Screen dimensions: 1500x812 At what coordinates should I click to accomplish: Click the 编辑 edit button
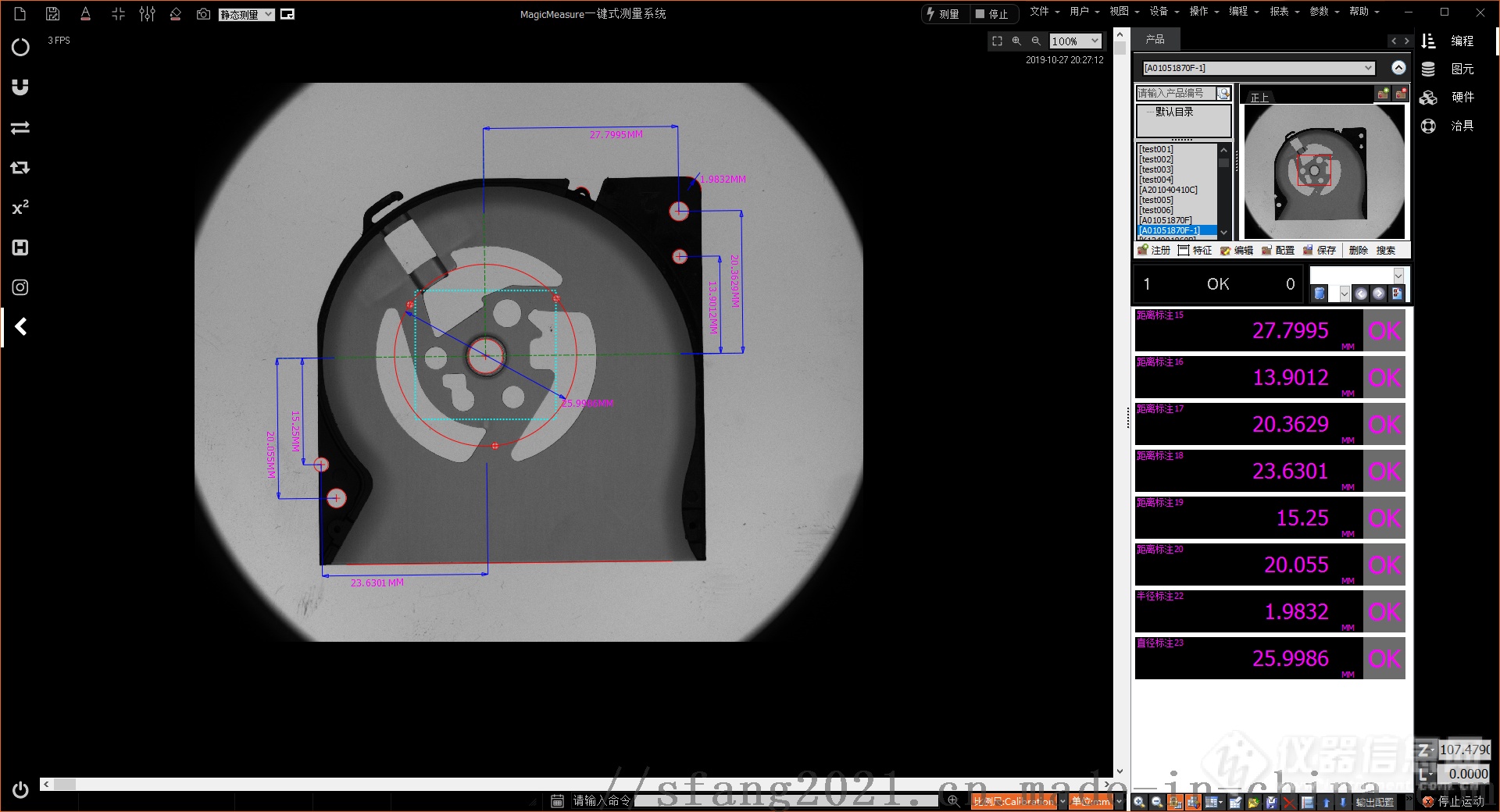(1237, 250)
